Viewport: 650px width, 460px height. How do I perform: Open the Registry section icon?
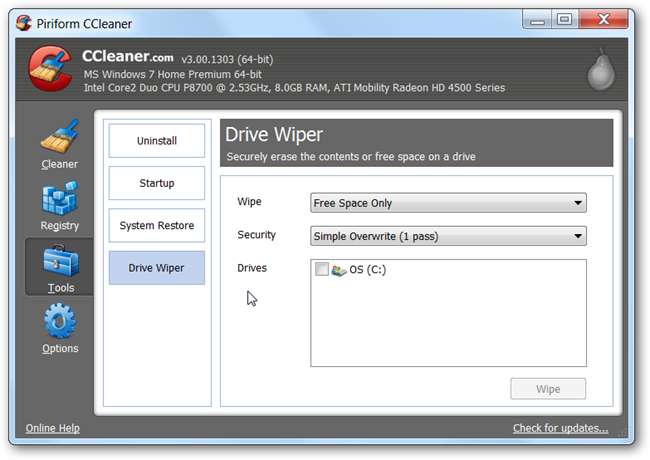point(59,198)
